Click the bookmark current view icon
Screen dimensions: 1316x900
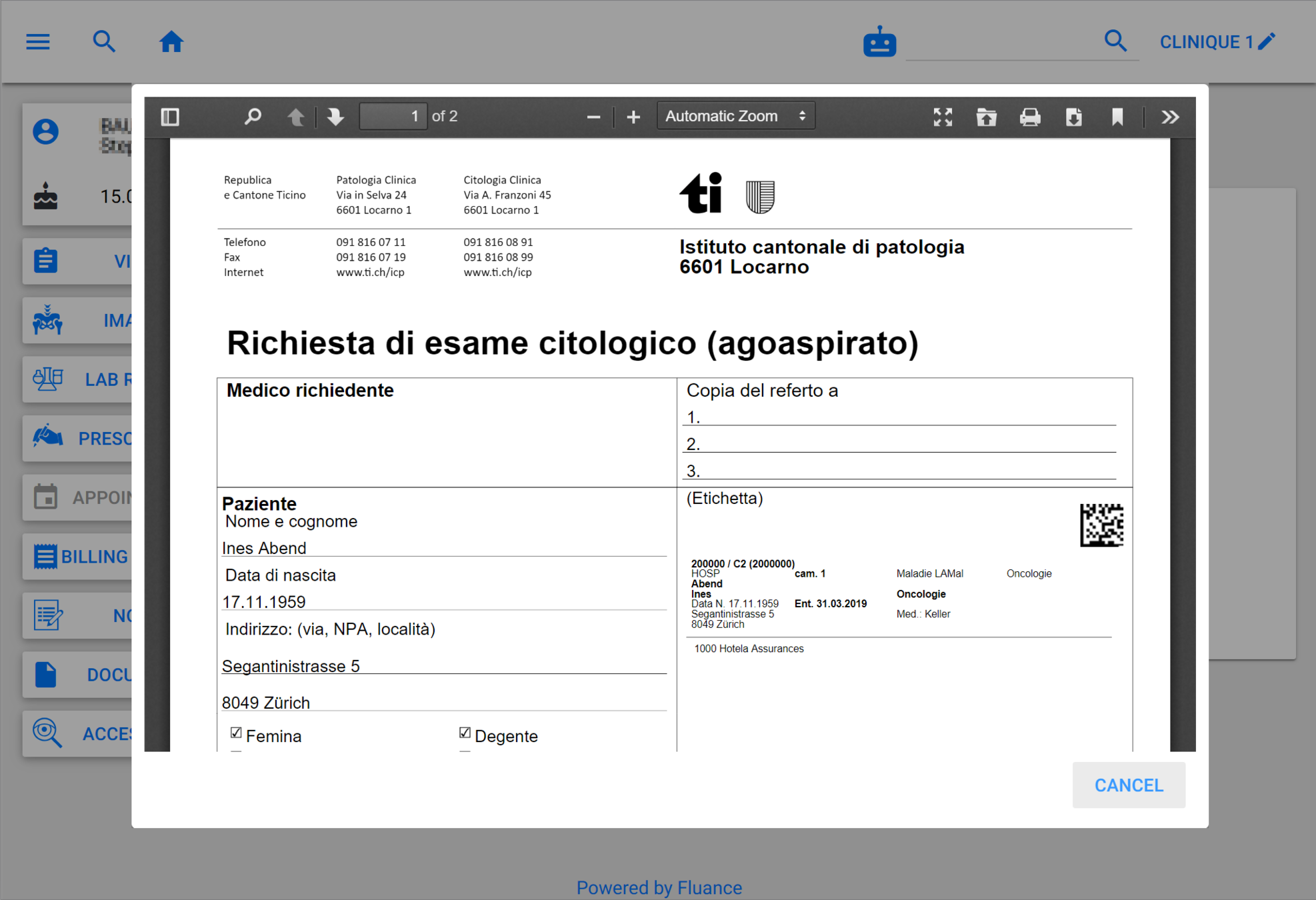[x=1117, y=117]
